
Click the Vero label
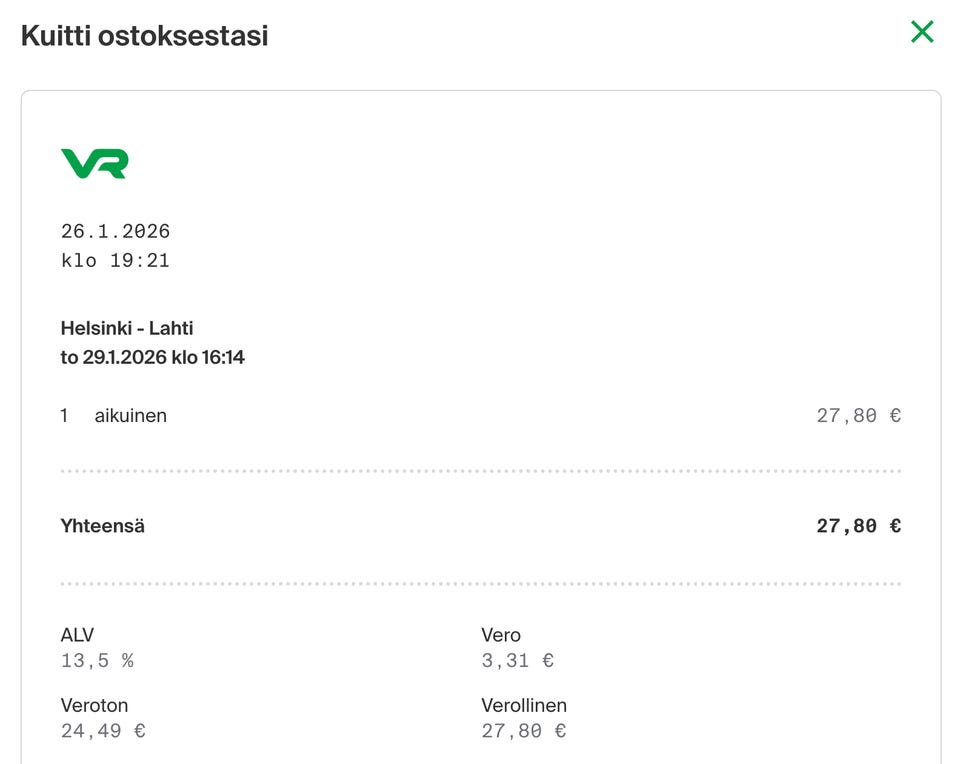pos(501,635)
